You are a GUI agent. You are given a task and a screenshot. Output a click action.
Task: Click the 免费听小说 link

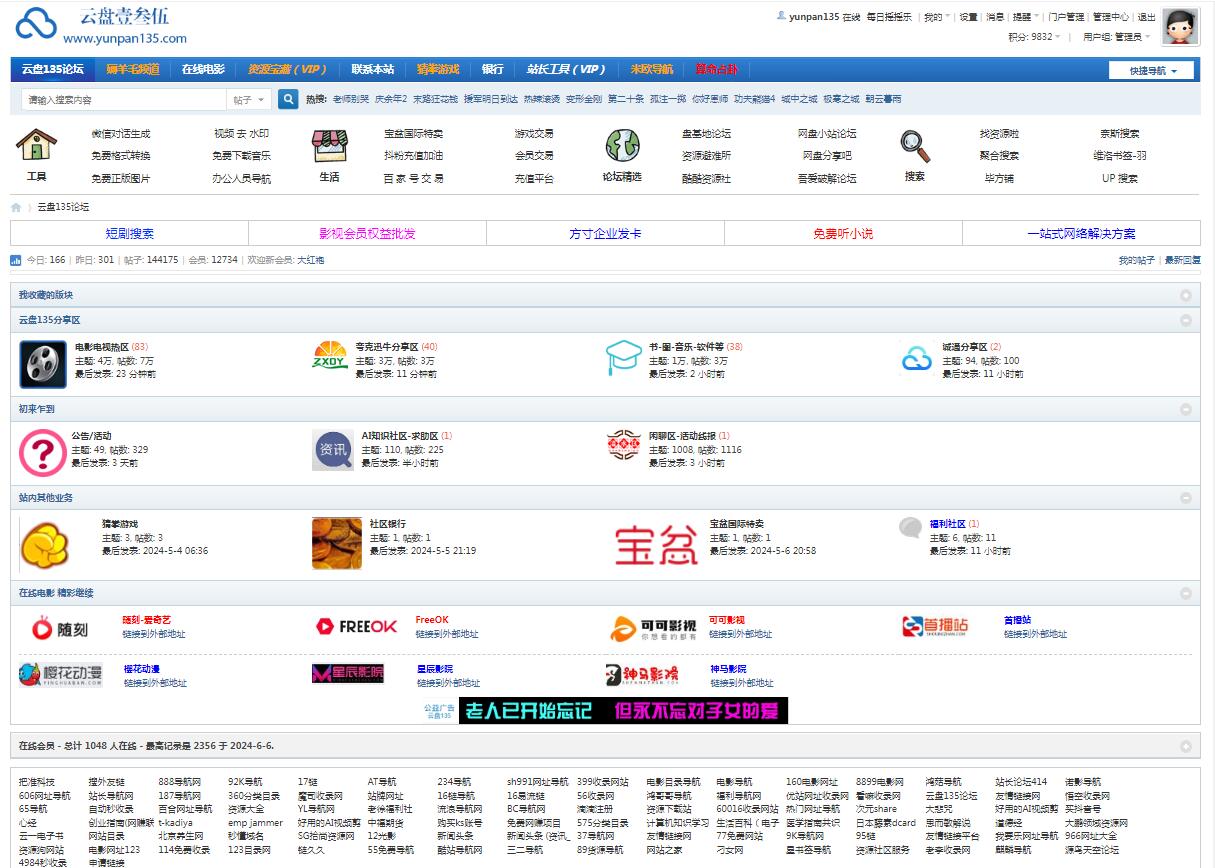(843, 234)
